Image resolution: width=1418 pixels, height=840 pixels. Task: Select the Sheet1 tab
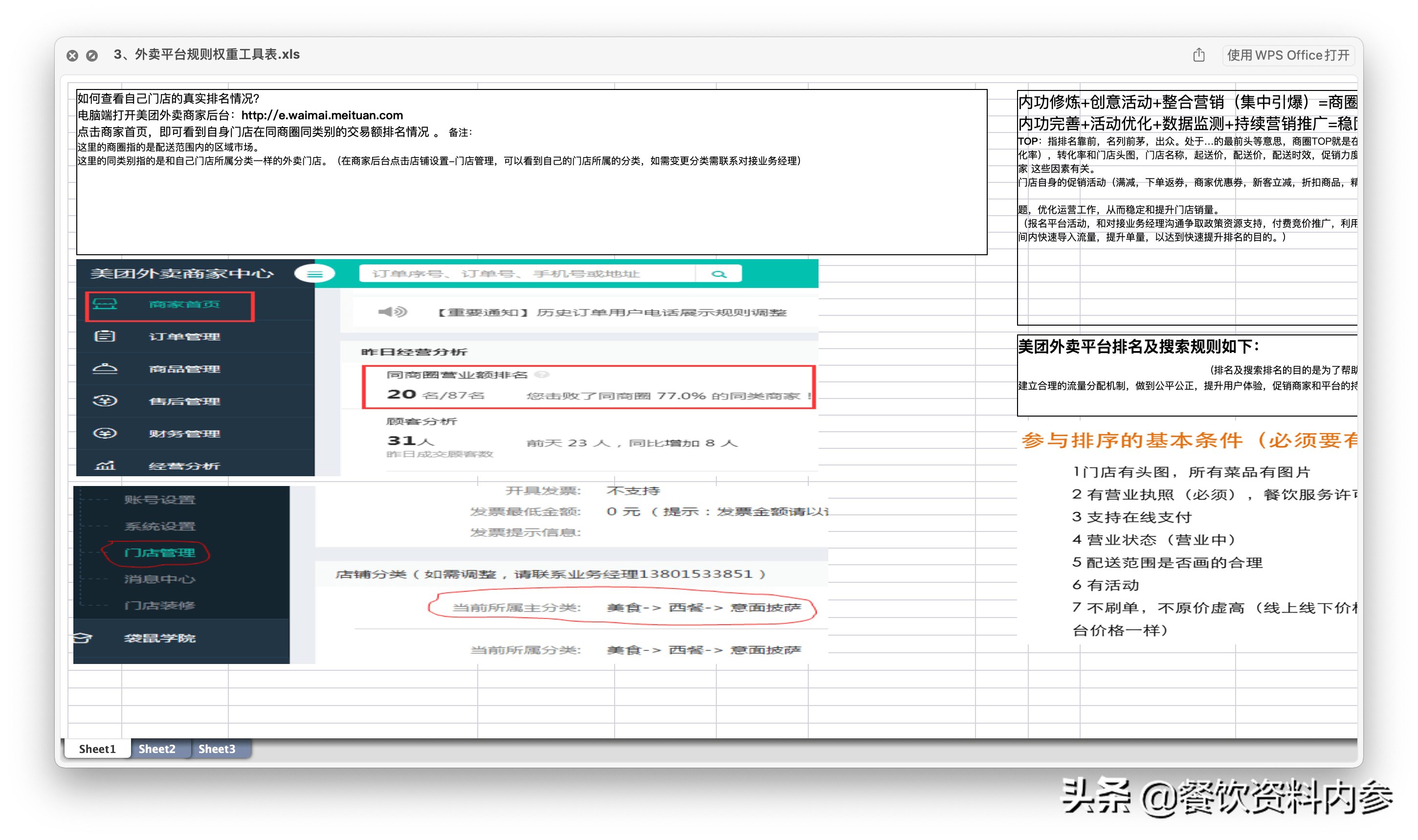click(97, 749)
